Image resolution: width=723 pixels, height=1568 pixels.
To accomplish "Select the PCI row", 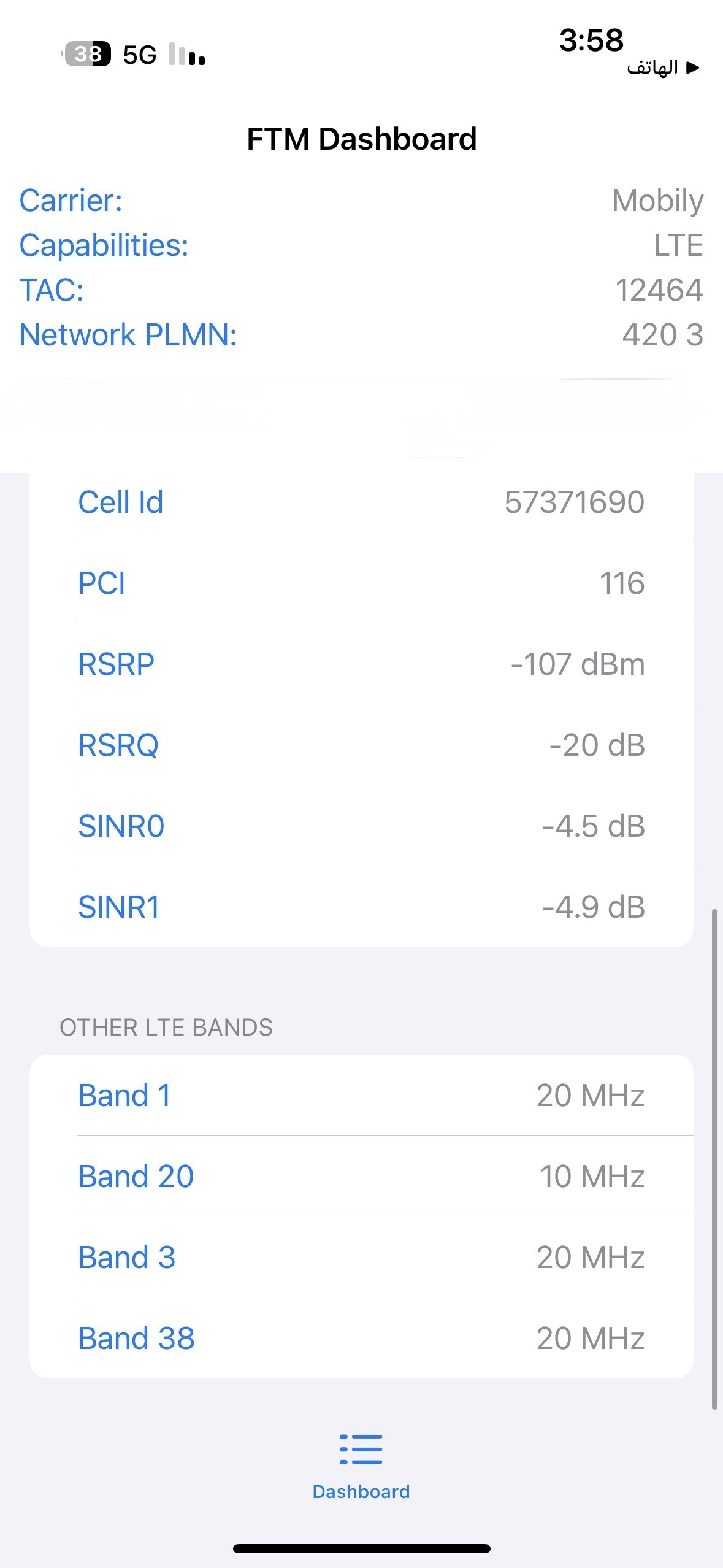I will point(361,583).
